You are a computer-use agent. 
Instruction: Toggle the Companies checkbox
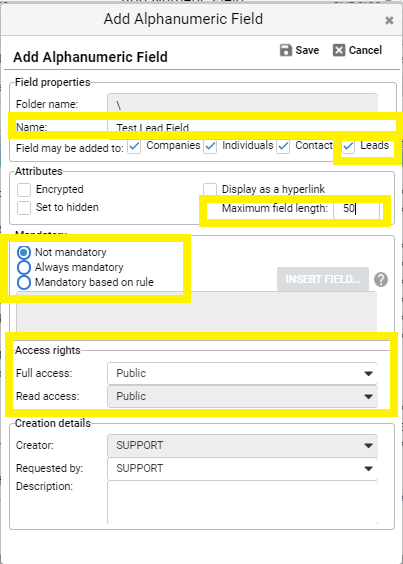click(x=134, y=147)
